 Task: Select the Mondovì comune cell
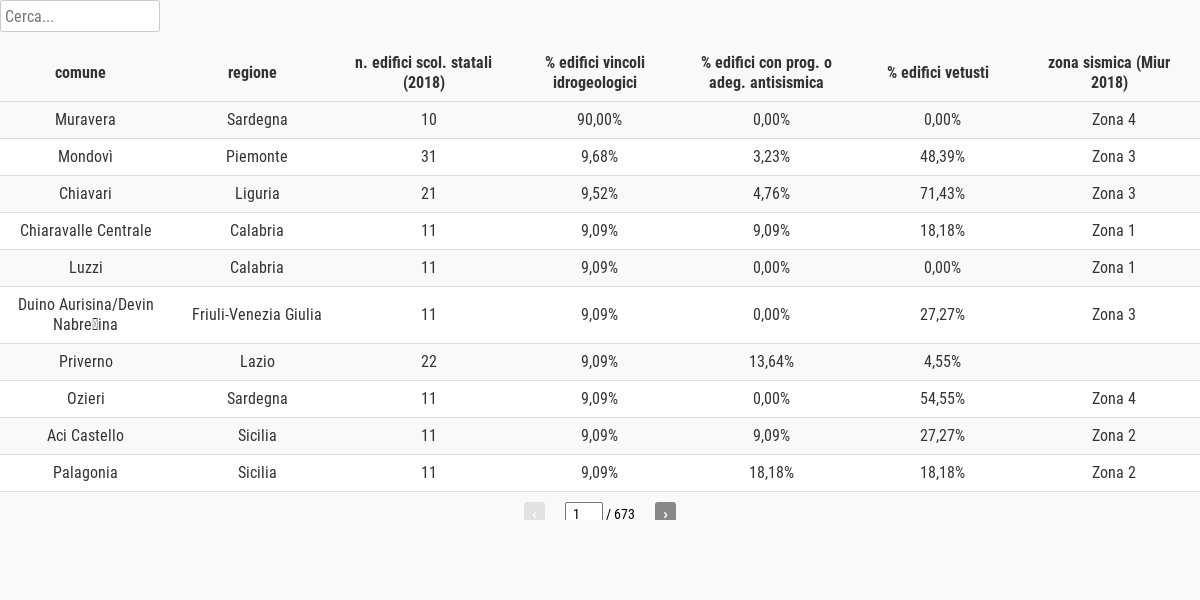pos(86,157)
